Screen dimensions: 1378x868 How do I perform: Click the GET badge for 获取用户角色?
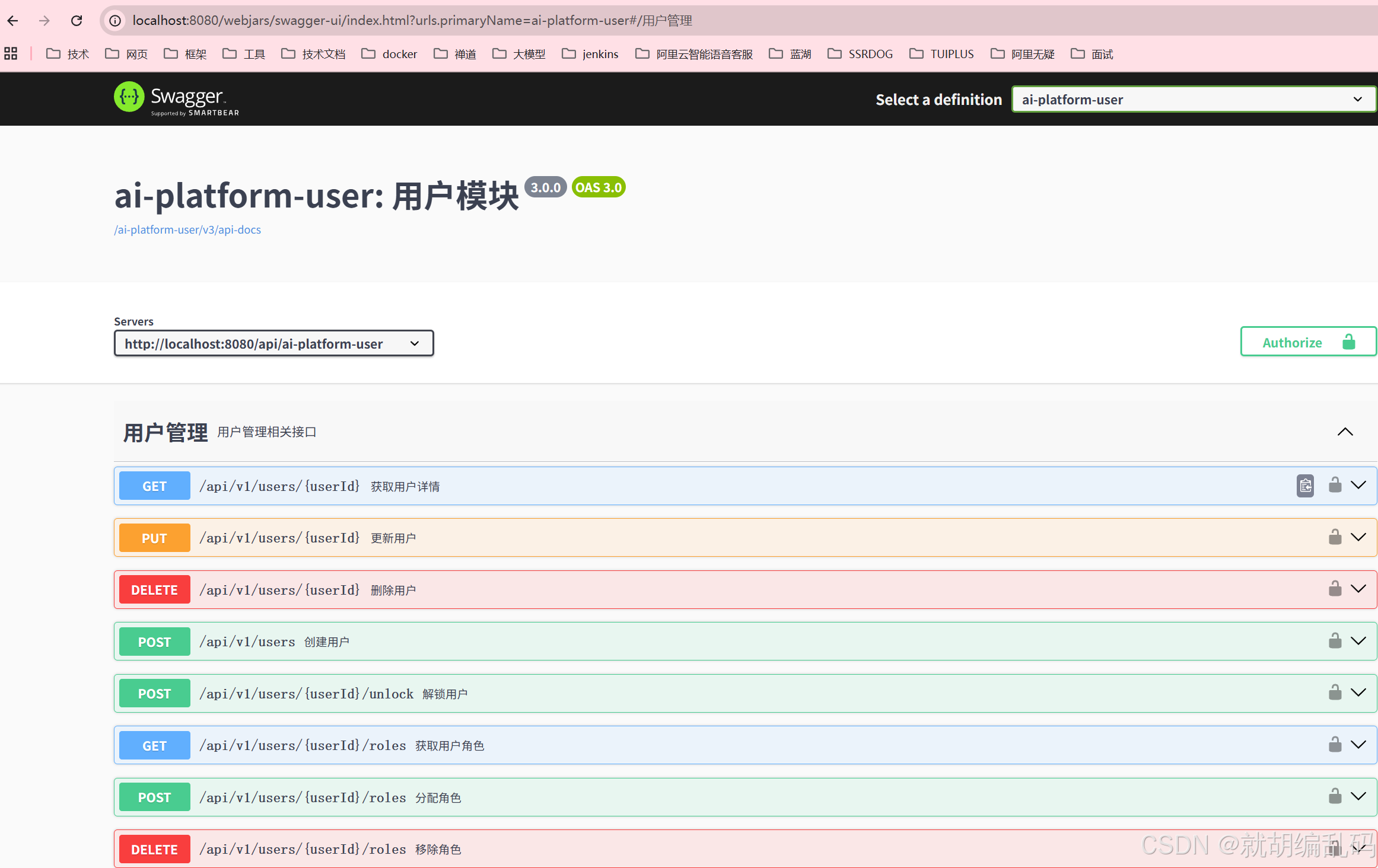point(154,745)
